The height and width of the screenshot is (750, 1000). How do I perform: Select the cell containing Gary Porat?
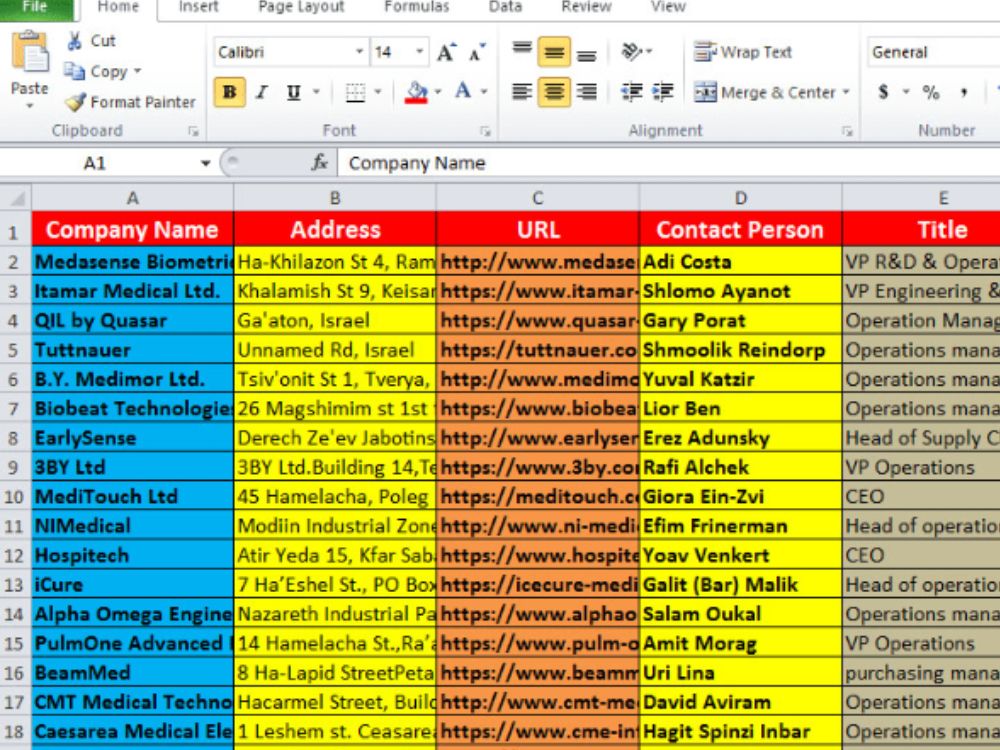pos(740,321)
